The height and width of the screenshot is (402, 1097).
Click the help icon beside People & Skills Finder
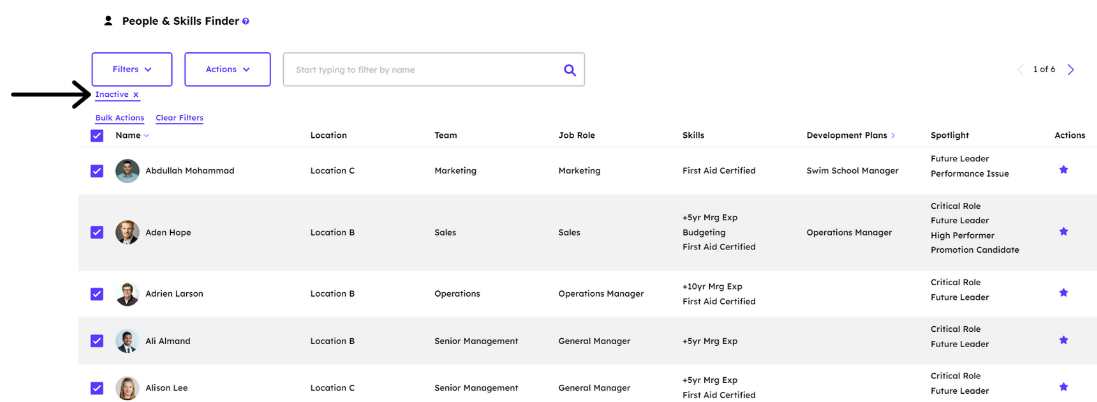point(246,22)
